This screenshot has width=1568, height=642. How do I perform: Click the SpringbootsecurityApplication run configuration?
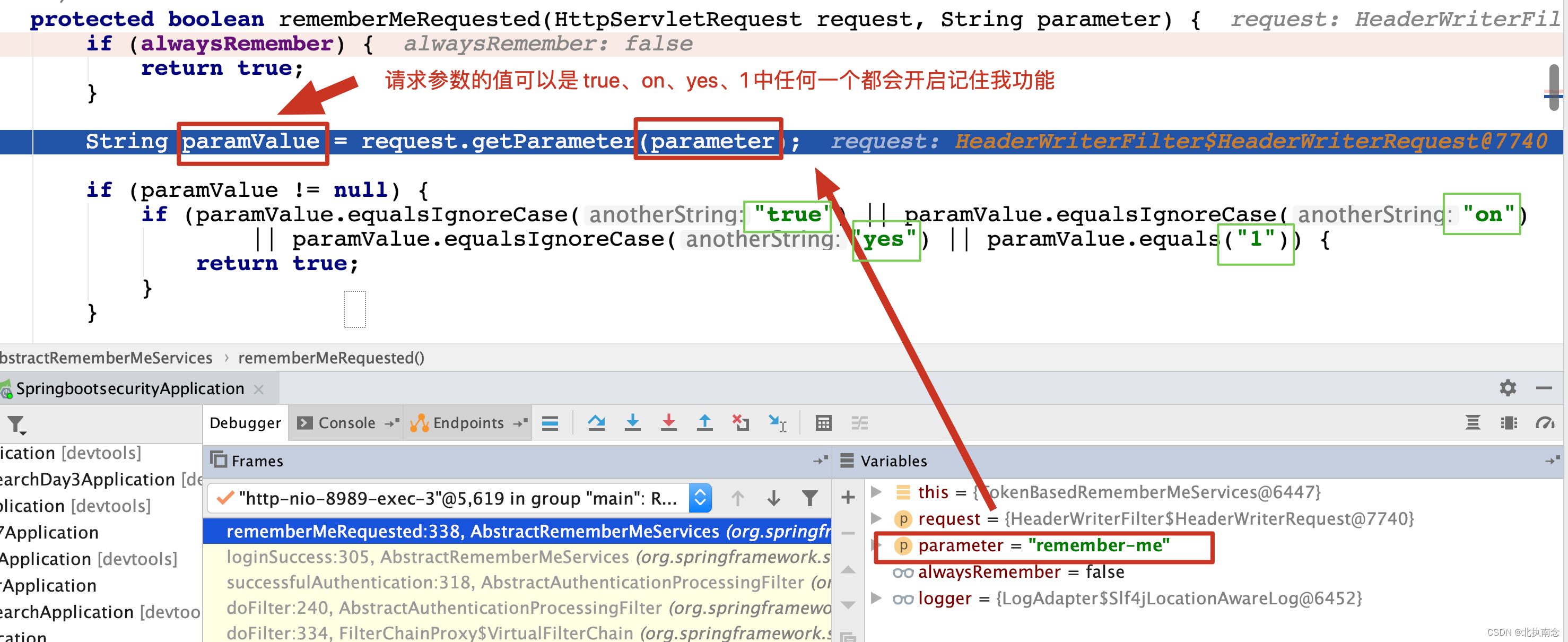pyautogui.click(x=141, y=389)
